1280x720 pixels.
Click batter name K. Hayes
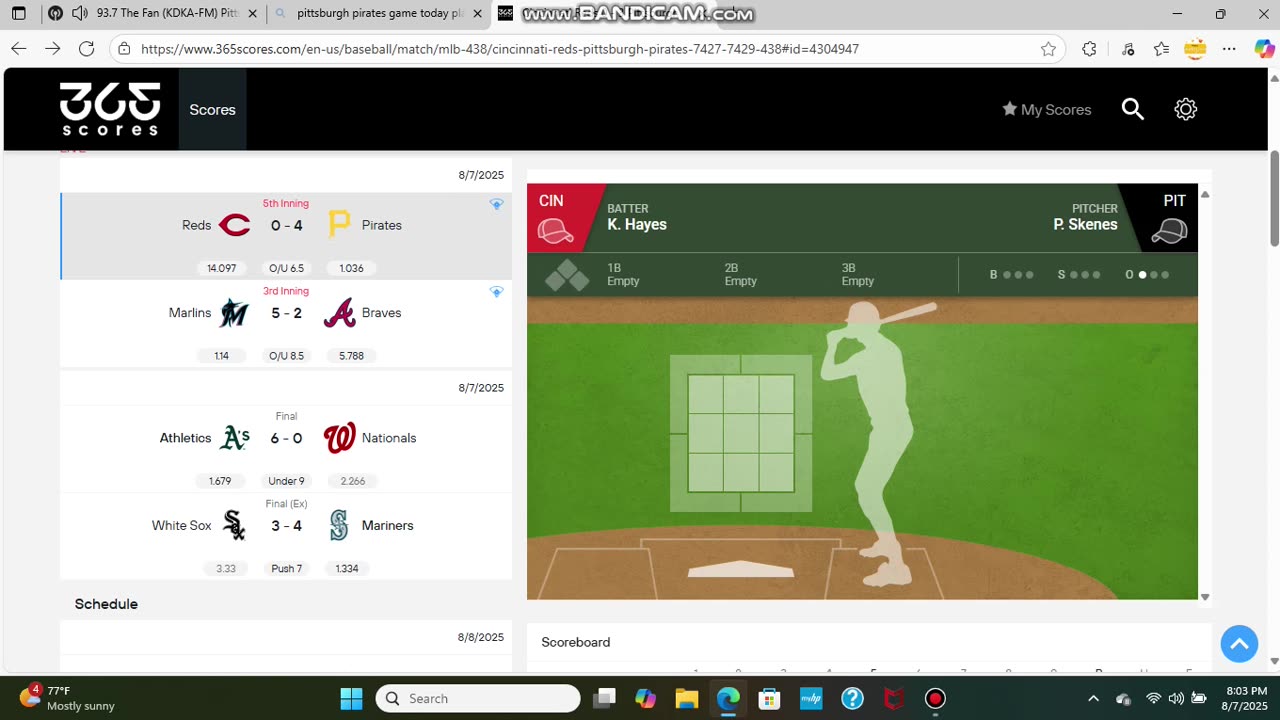(637, 225)
